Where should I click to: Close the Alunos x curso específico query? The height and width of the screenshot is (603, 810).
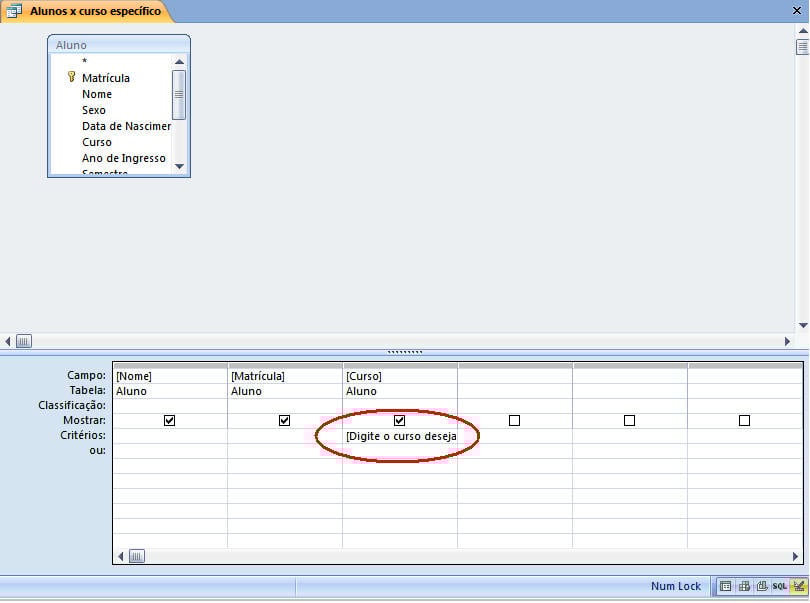click(797, 10)
